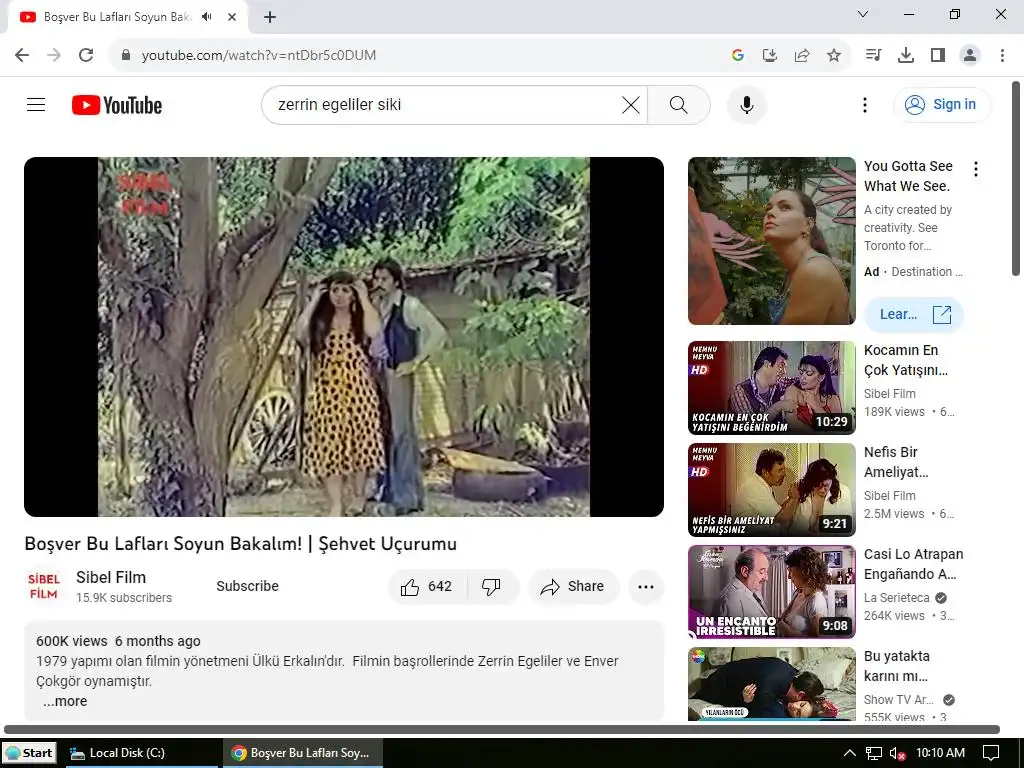The image size is (1024, 768).
Task: Click the address bar URL
Action: [x=259, y=55]
